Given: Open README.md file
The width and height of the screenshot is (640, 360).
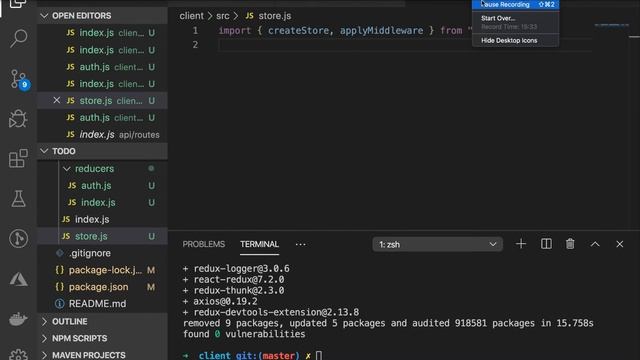Looking at the screenshot, I should pyautogui.click(x=102, y=304).
